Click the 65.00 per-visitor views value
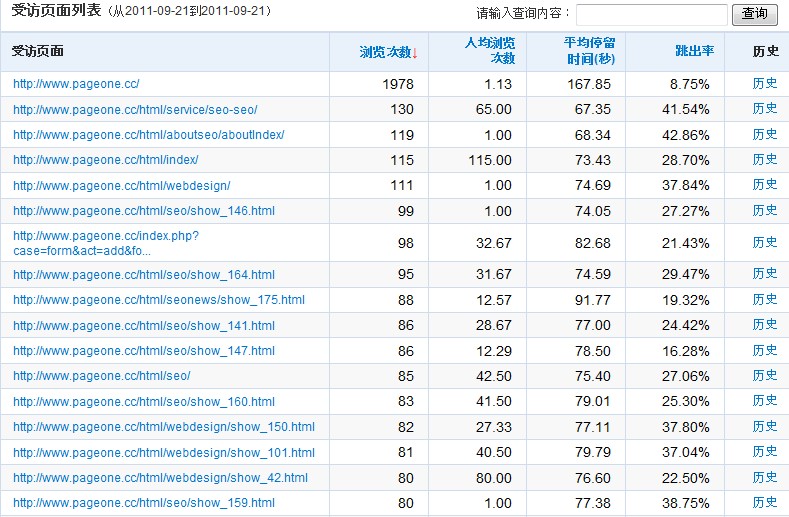The width and height of the screenshot is (789, 517). 494,109
